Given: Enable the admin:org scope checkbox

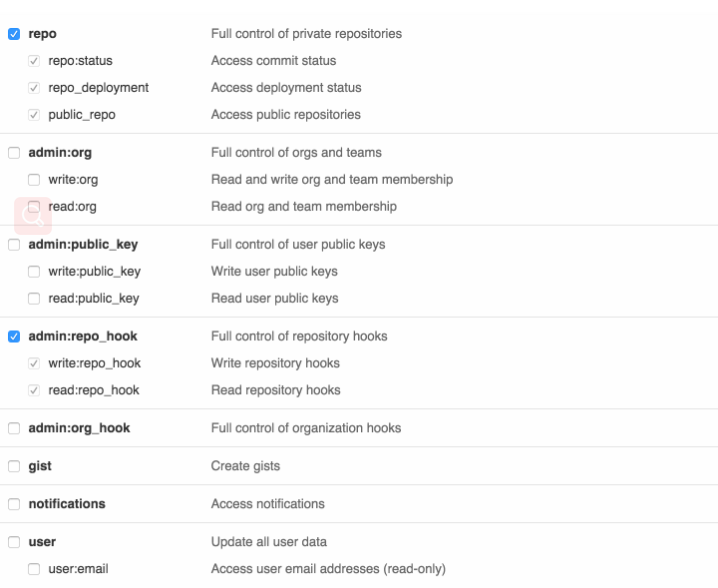Looking at the screenshot, I should click(13, 153).
